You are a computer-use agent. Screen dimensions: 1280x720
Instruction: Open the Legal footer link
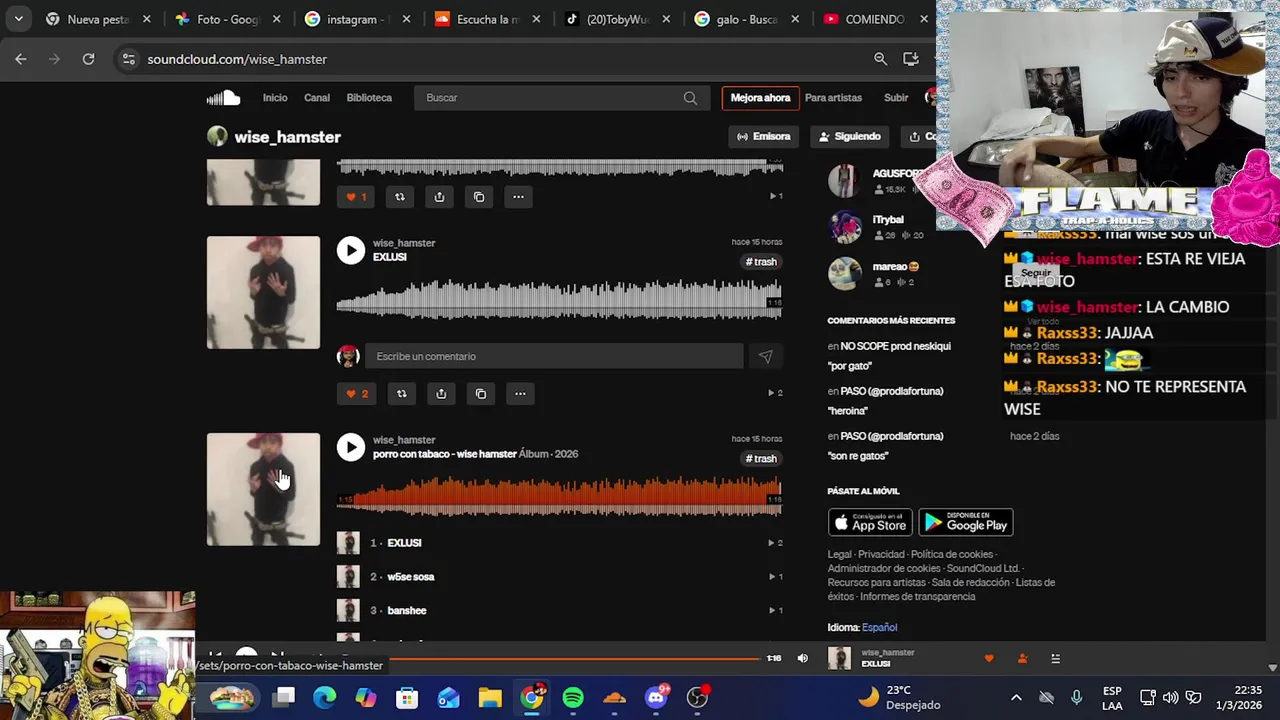[x=839, y=554]
